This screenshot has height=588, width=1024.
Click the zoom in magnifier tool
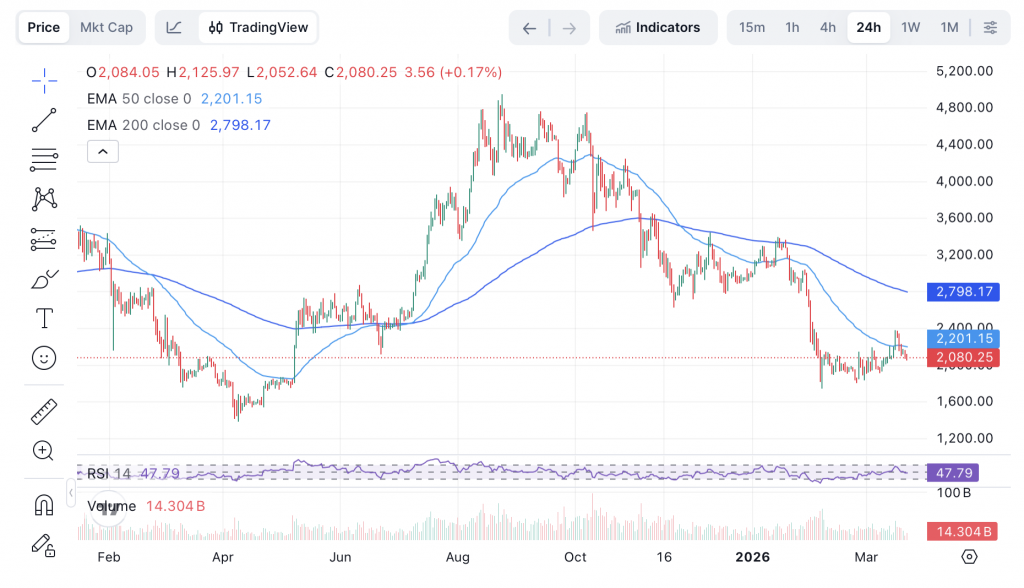[44, 450]
